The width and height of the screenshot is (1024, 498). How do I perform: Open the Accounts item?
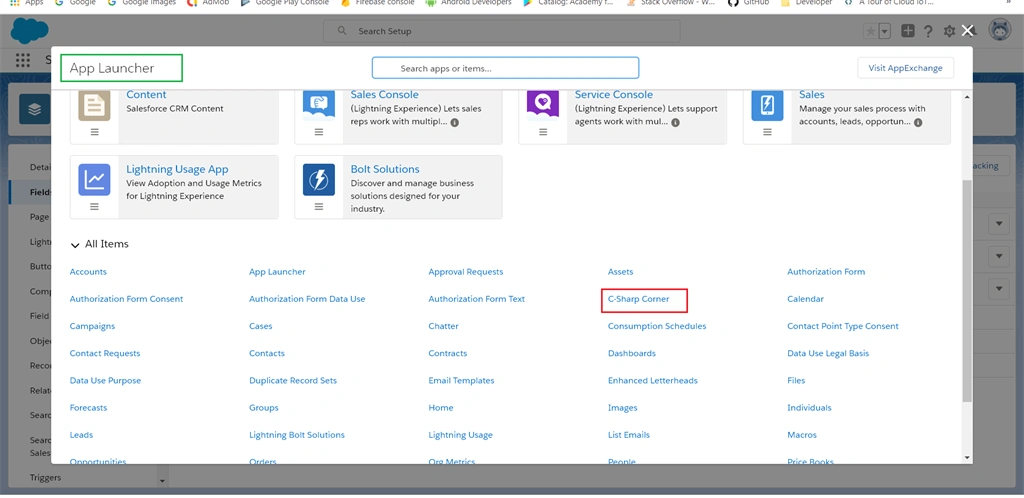pyautogui.click(x=88, y=272)
